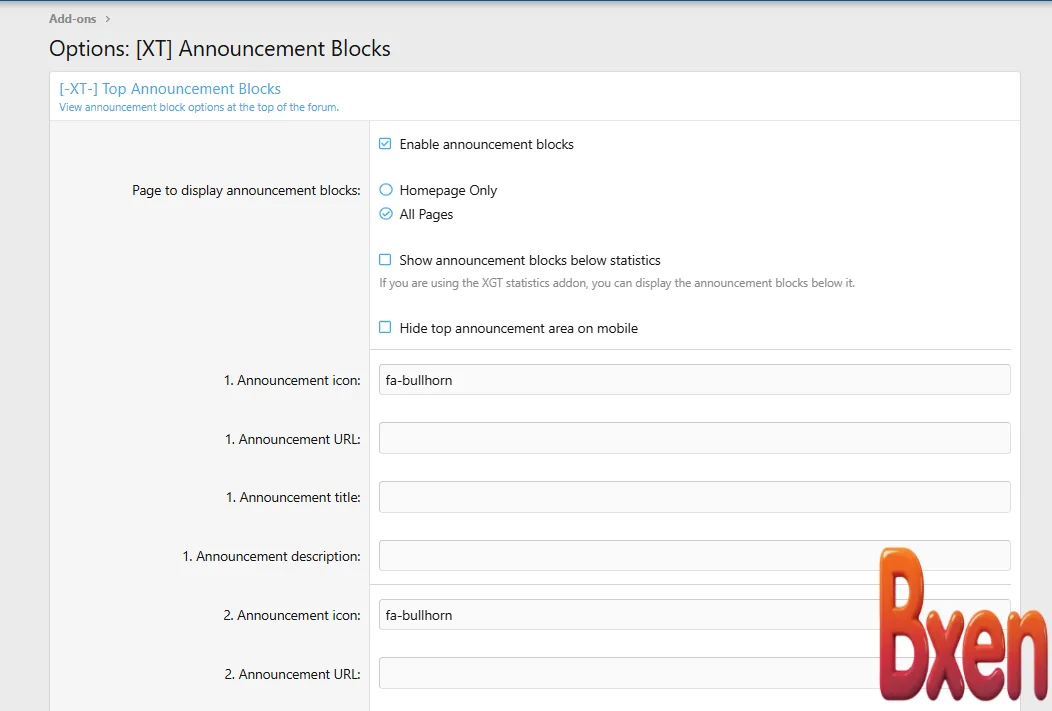Click the Page to display announcement blocks label
Viewport: 1052px width, 711px height.
[246, 190]
